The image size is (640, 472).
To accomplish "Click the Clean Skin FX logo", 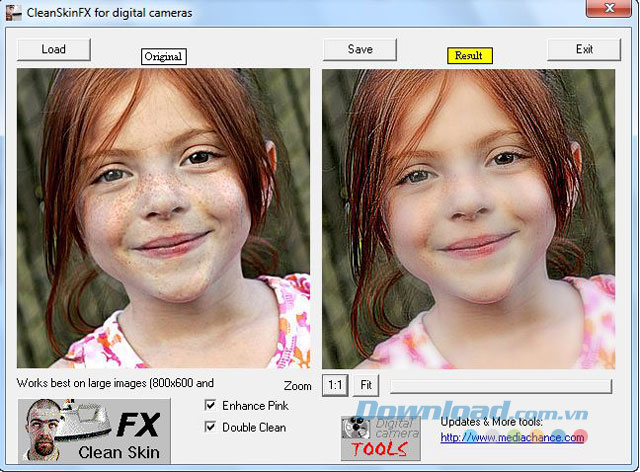I will tap(95, 430).
